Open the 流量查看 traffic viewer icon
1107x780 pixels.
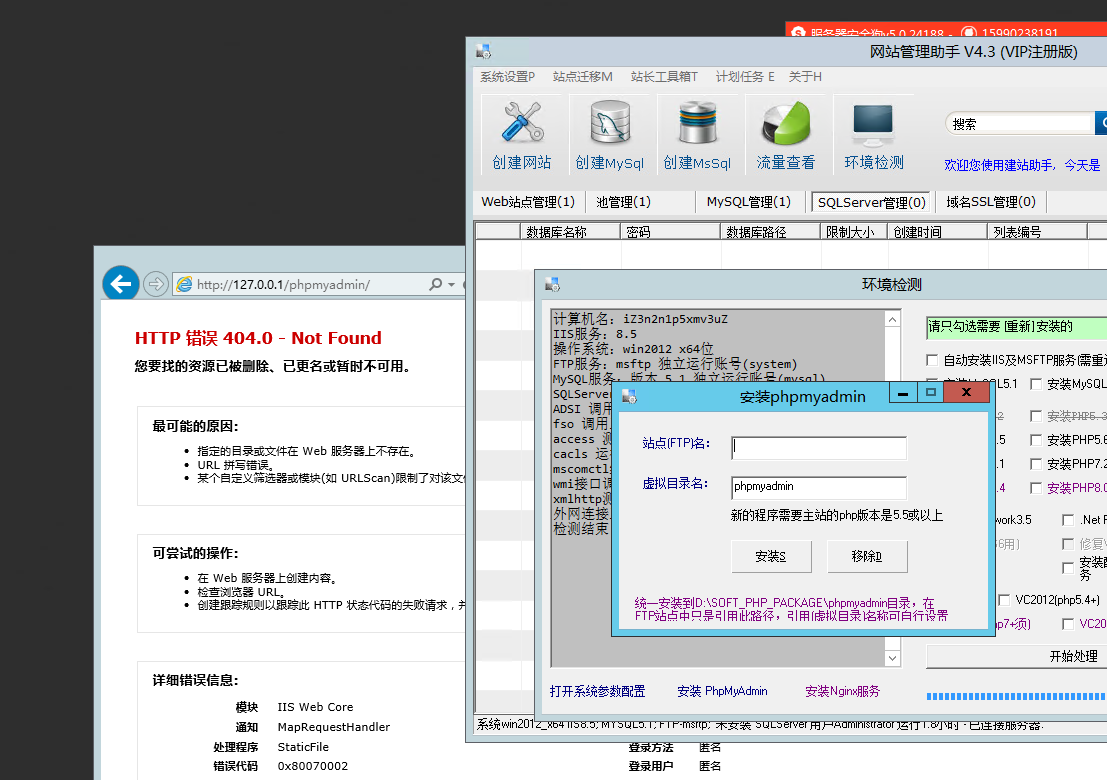tap(785, 135)
